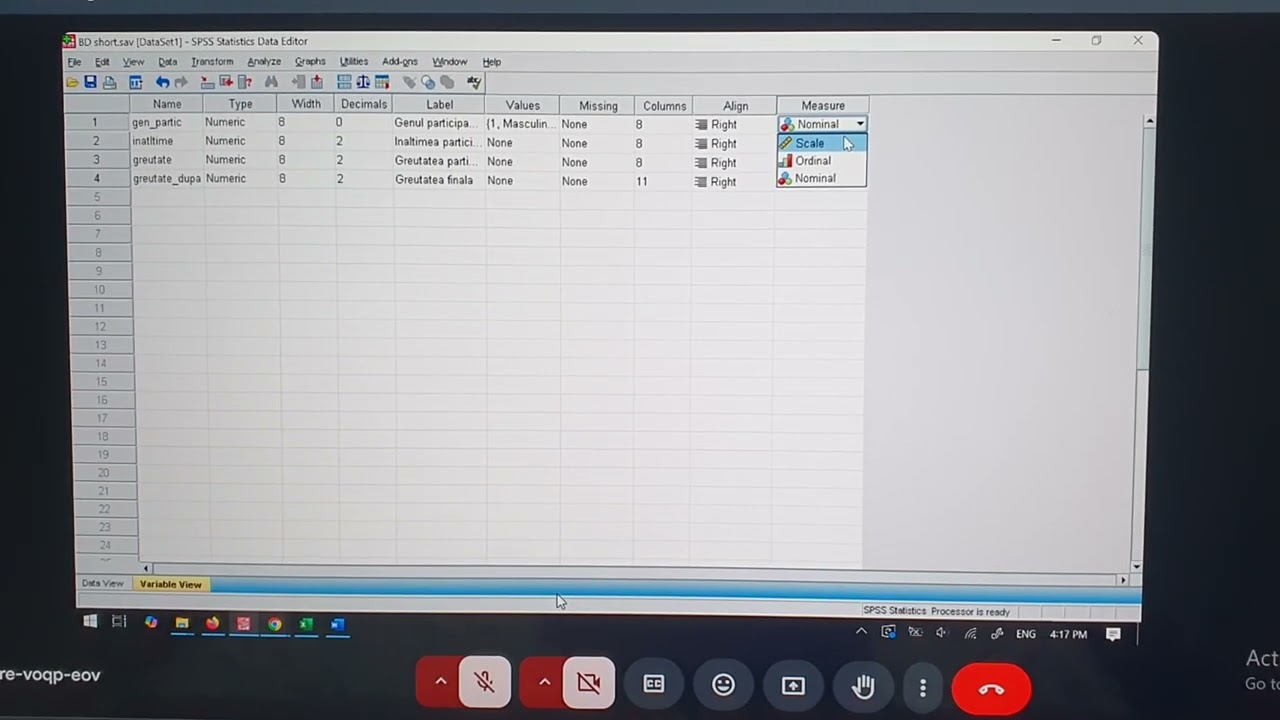
Task: Click the Print toolbar icon
Action: [109, 83]
